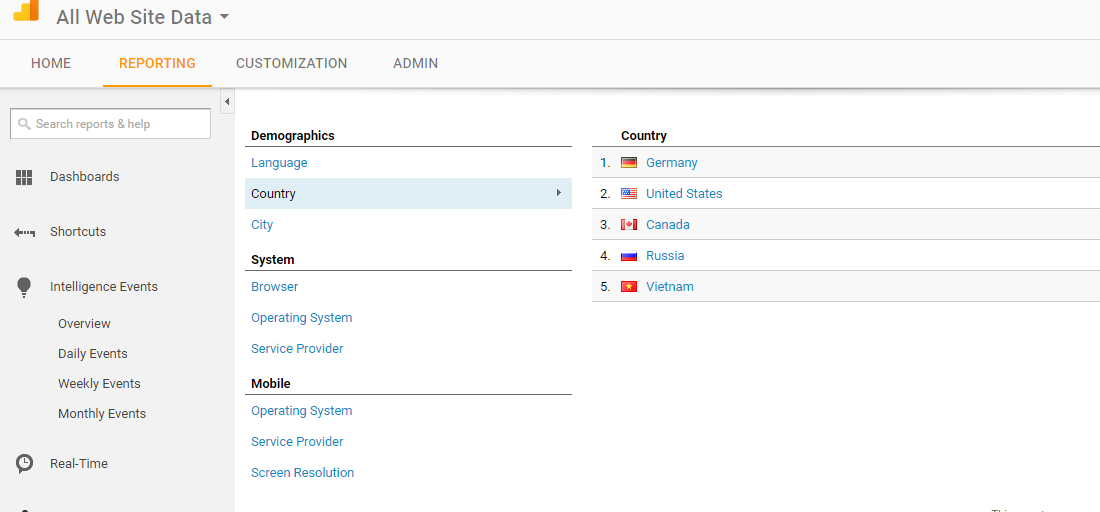Open the Admin tab
1100x512 pixels.
(x=415, y=63)
